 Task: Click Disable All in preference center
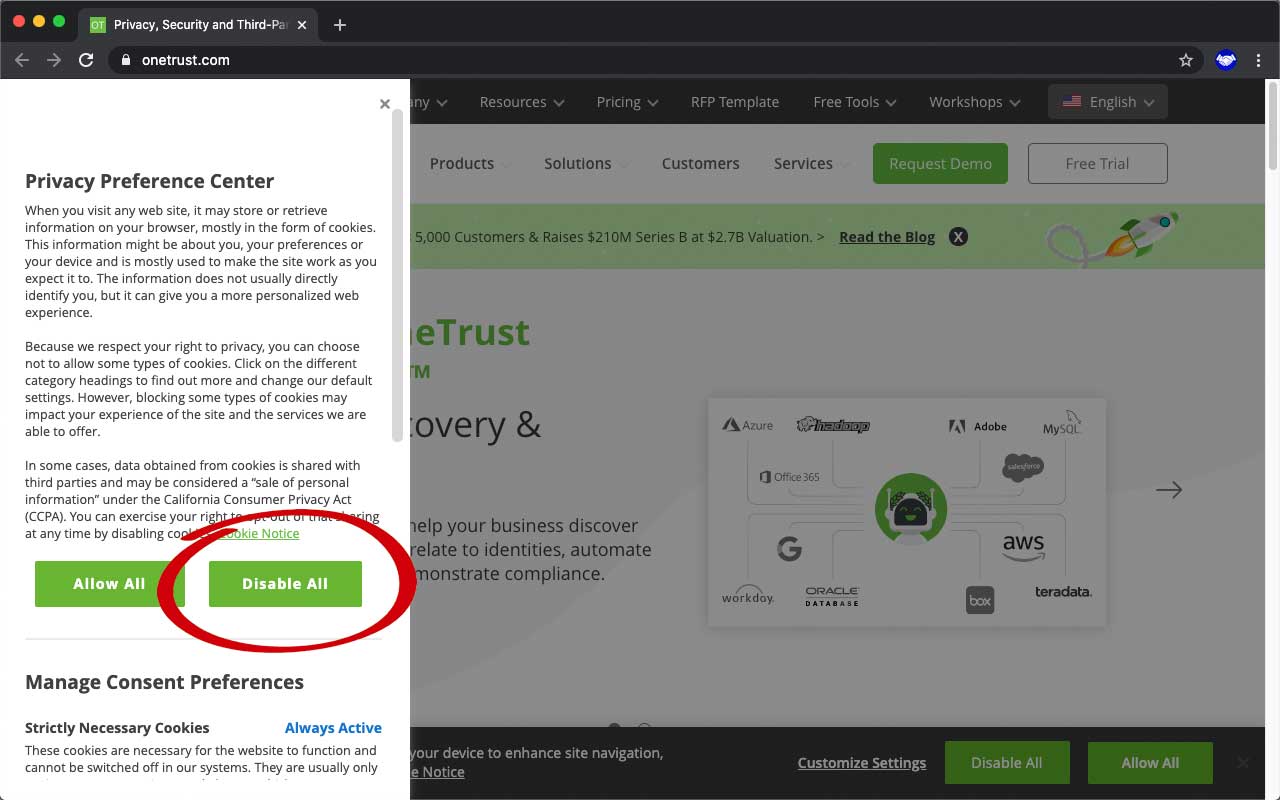tap(285, 584)
